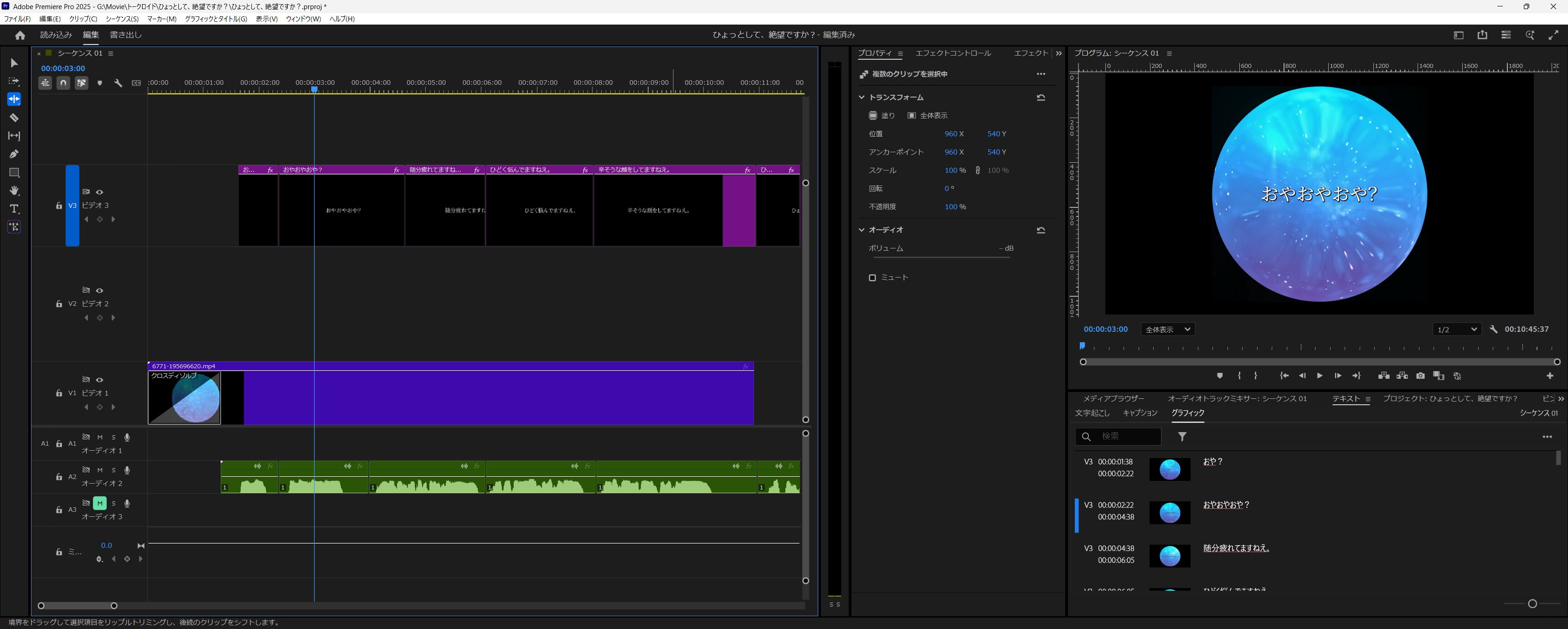Click the 書き出し workspace button
1568x629 pixels.
click(x=125, y=35)
